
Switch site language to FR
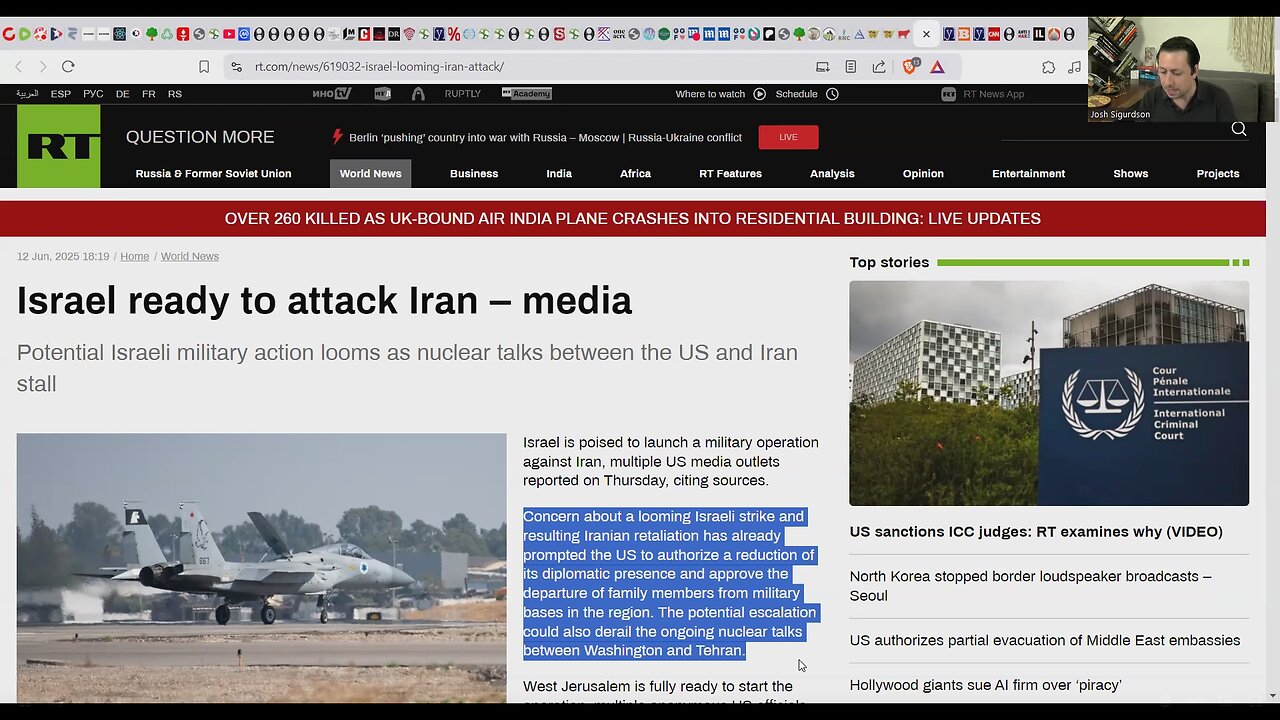click(148, 94)
